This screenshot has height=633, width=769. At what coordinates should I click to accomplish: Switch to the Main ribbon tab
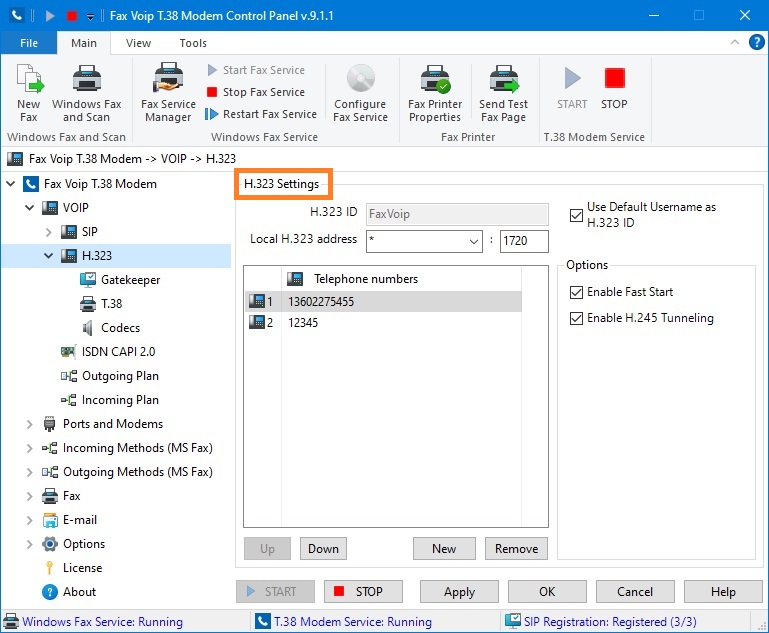(x=84, y=43)
